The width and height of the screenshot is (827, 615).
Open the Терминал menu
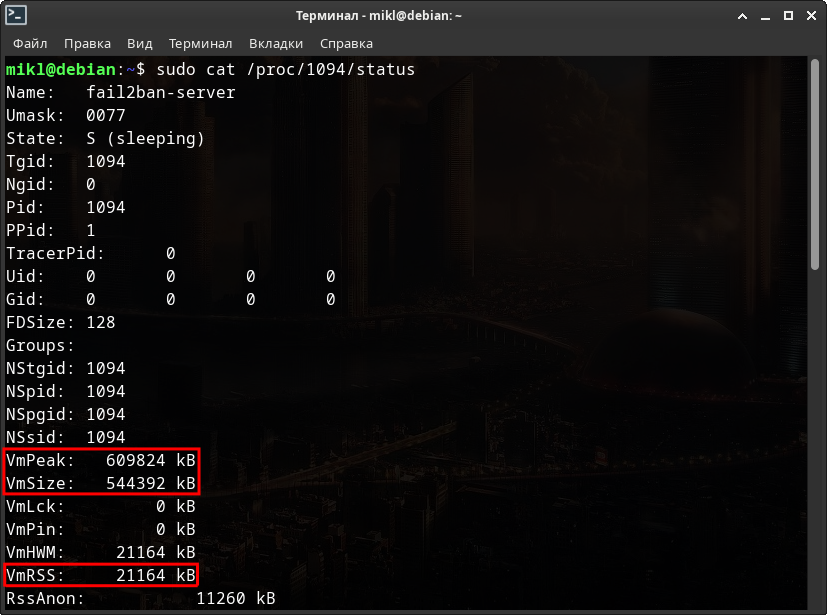[200, 44]
